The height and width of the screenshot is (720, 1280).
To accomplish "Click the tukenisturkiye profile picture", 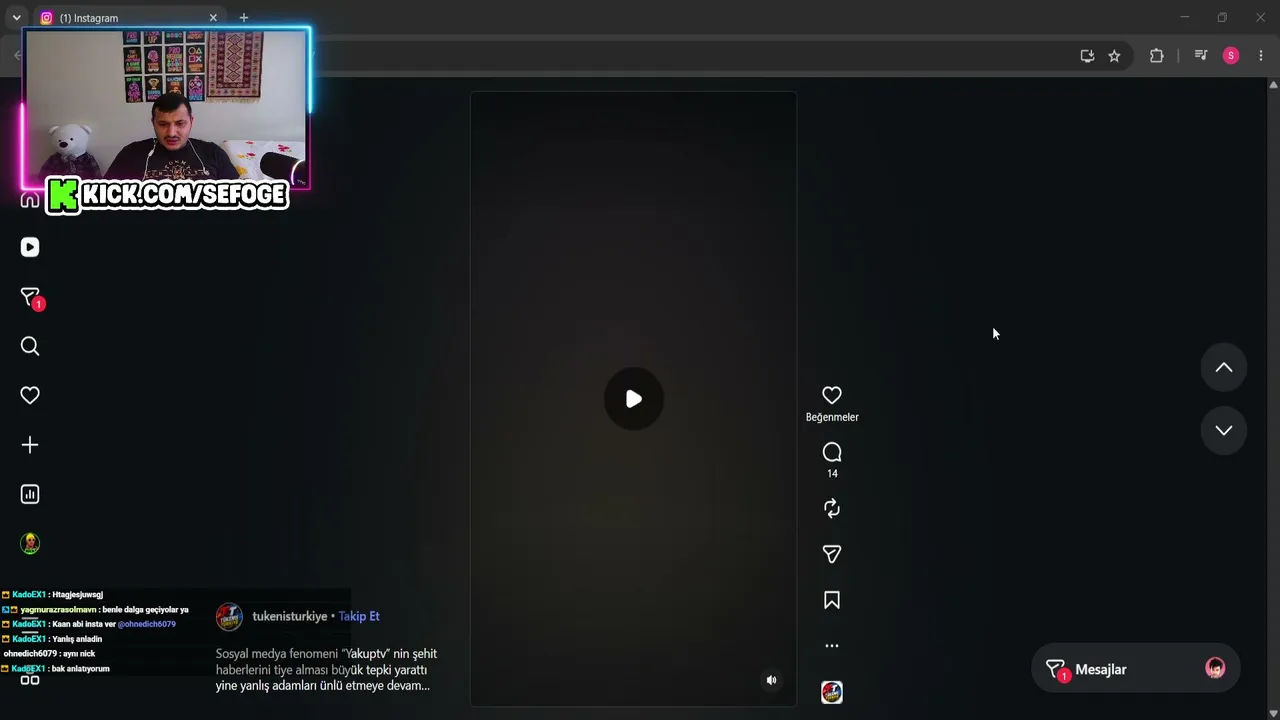I will [x=230, y=616].
